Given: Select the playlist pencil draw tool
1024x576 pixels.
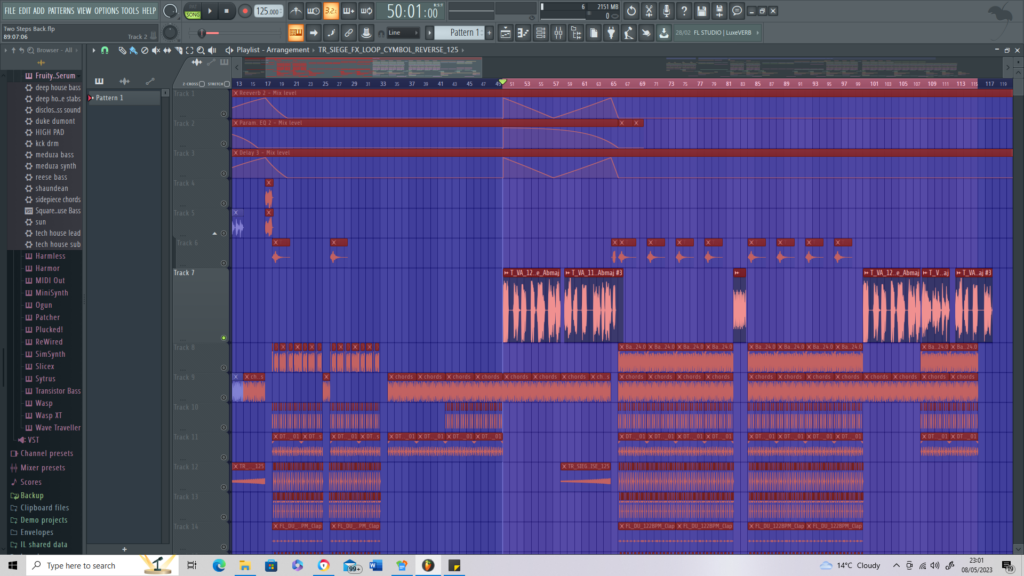Looking at the screenshot, I should coord(122,50).
